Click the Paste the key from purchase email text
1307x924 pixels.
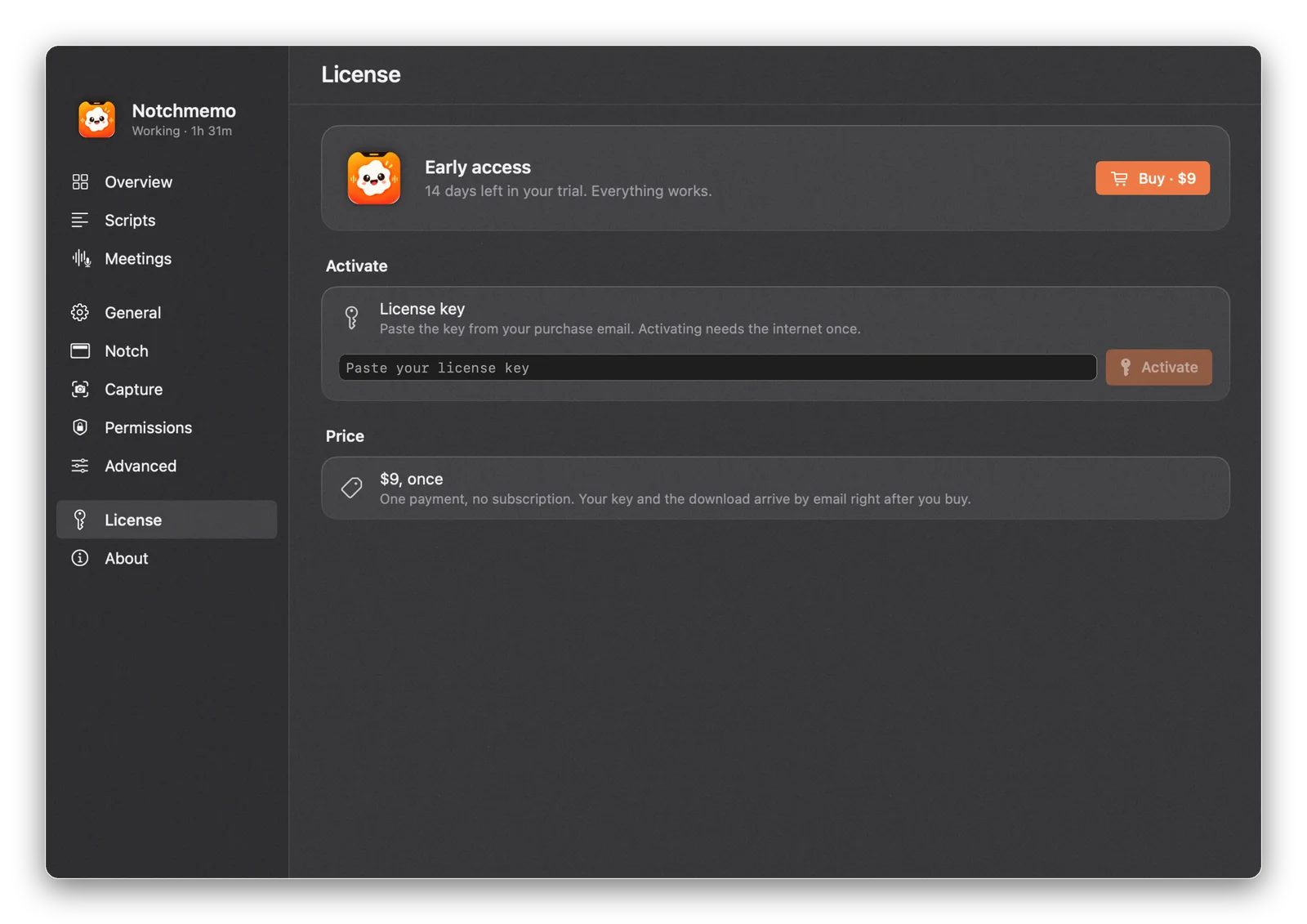click(620, 329)
